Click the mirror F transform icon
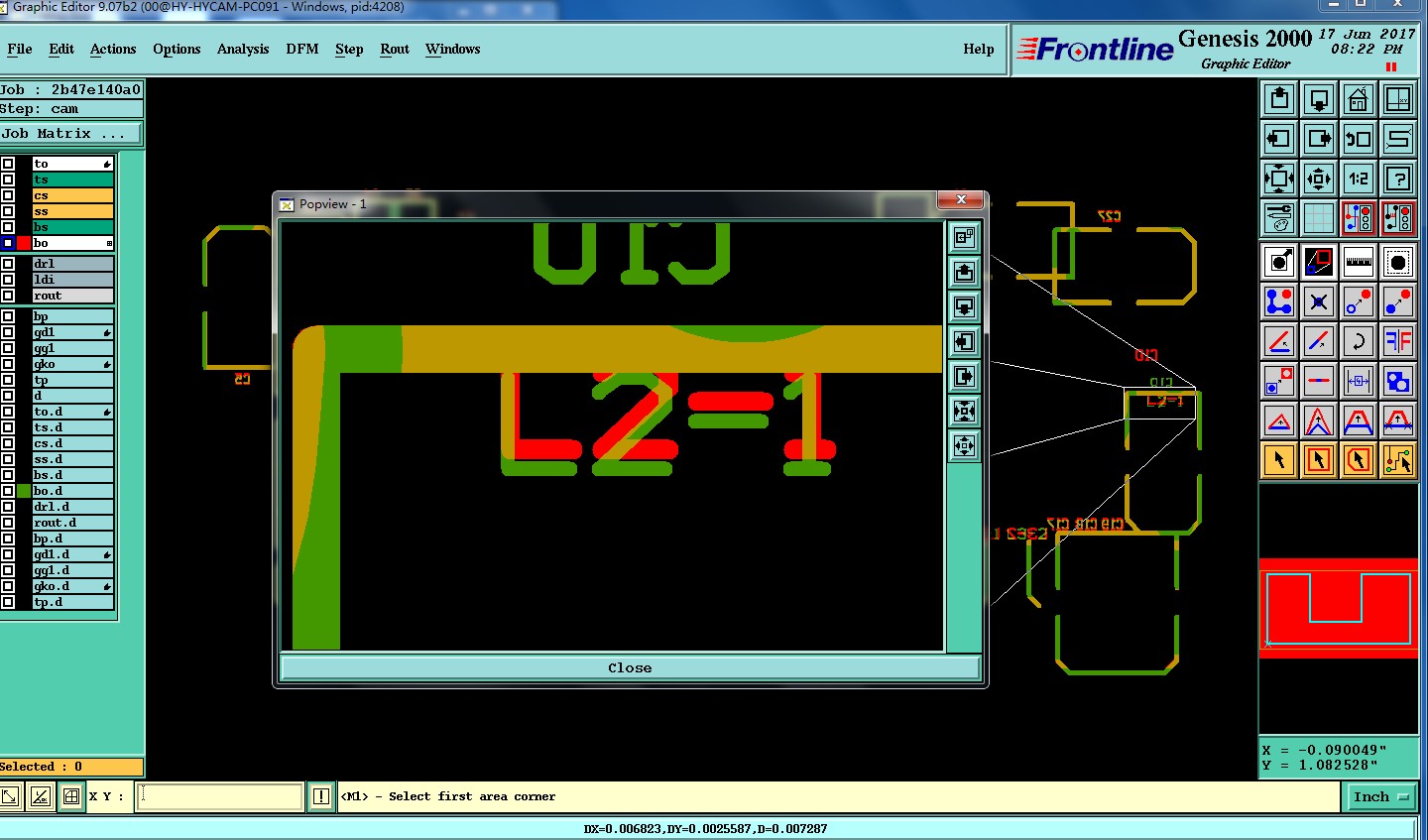Image resolution: width=1428 pixels, height=840 pixels. [1398, 342]
